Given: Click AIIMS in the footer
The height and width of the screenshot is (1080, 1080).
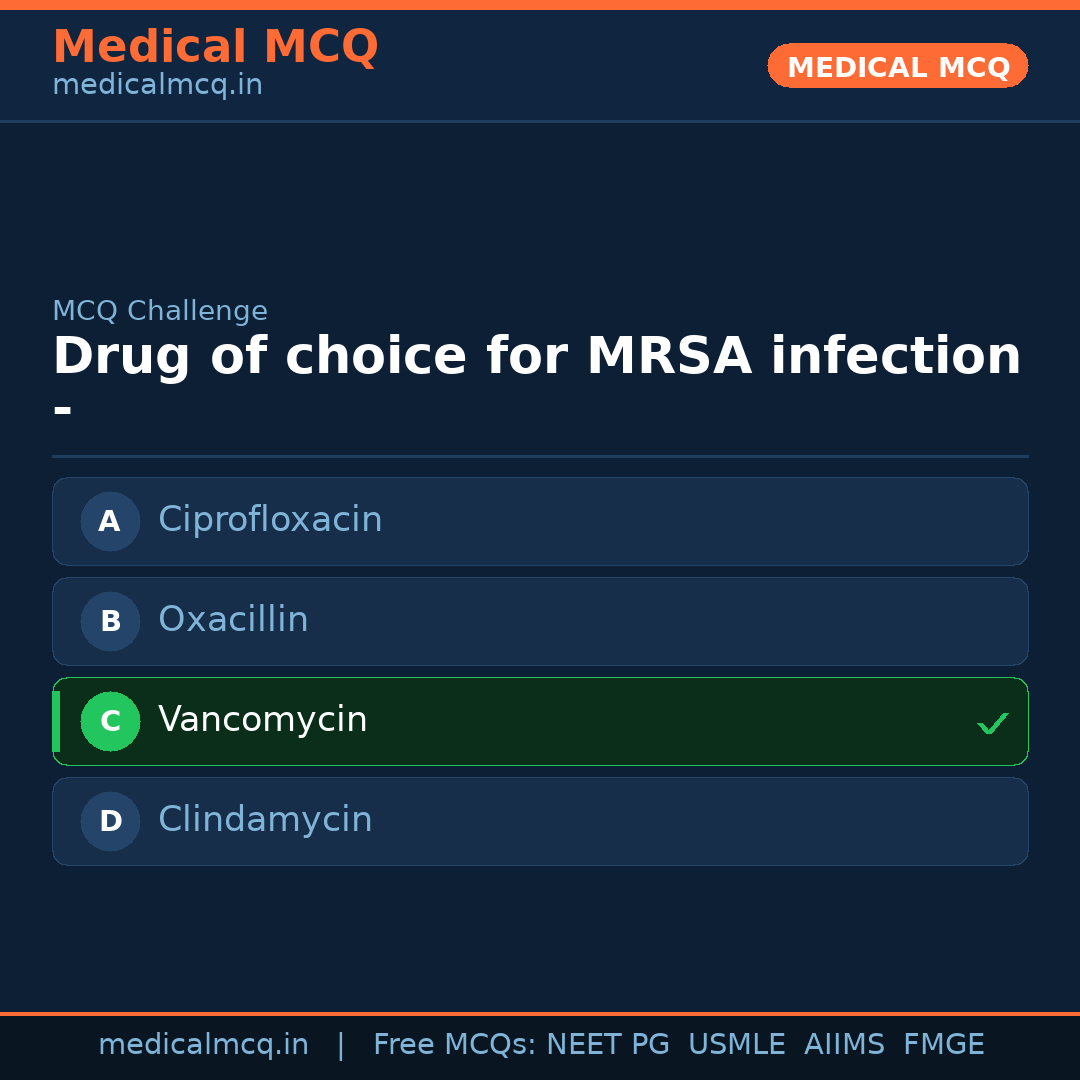Looking at the screenshot, I should point(844,1045).
